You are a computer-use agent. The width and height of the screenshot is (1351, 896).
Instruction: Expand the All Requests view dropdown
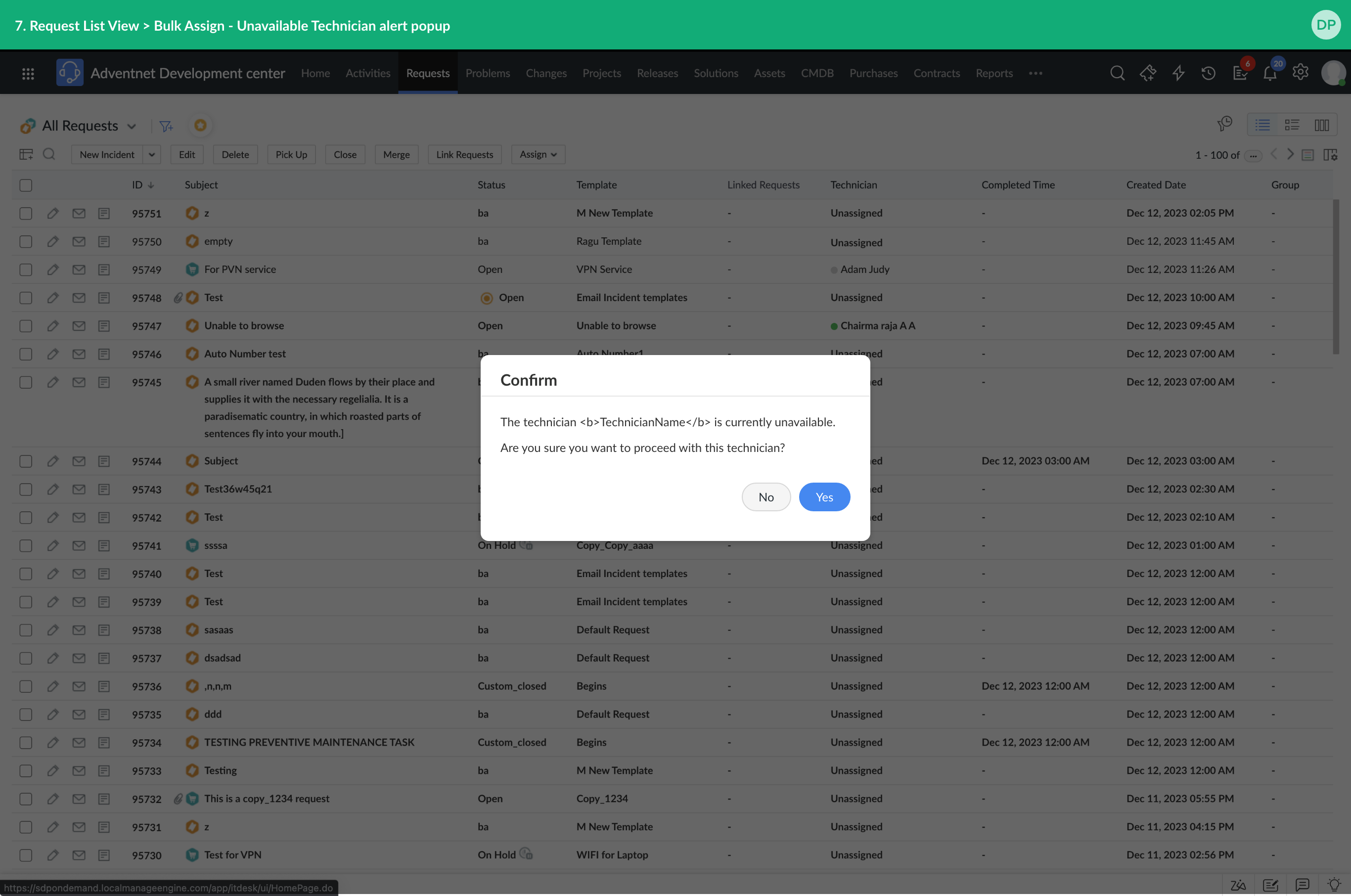132,126
